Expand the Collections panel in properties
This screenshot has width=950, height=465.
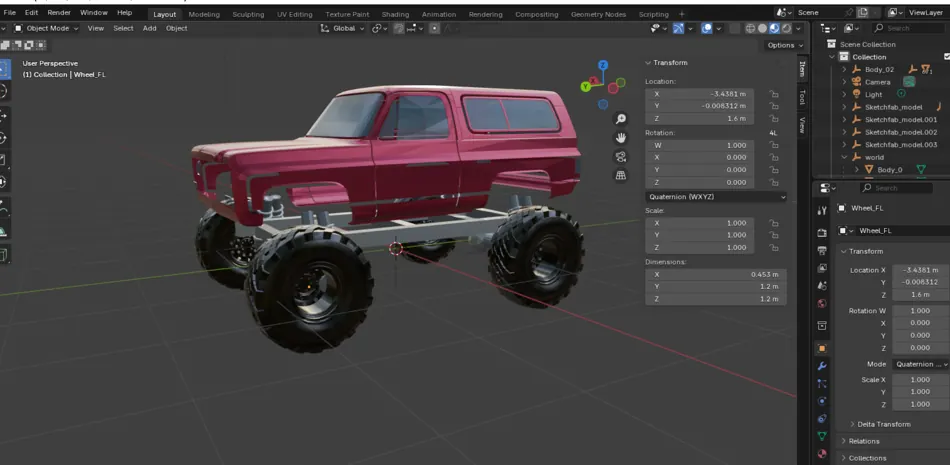pyautogui.click(x=868, y=458)
